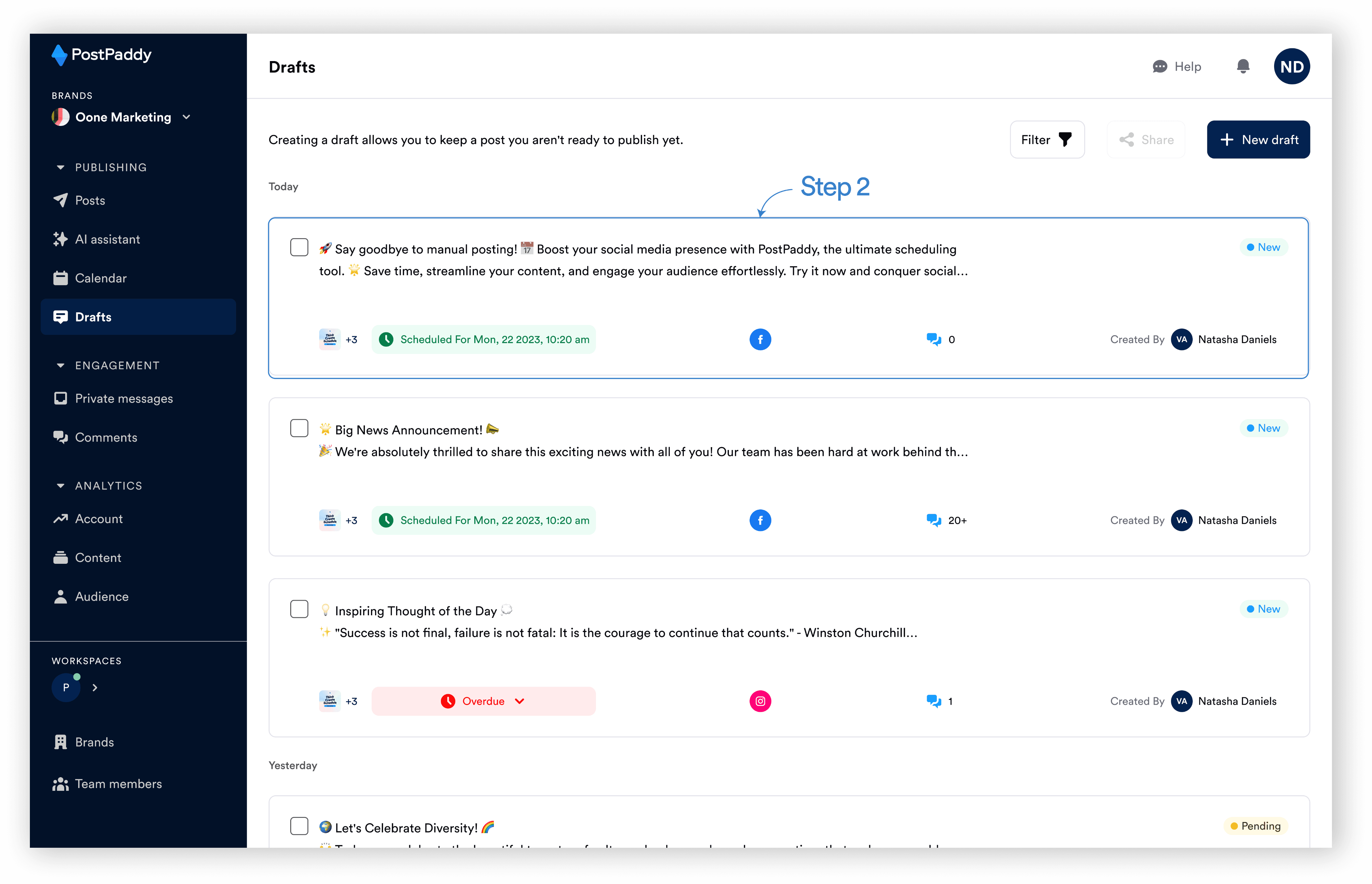1372x884 pixels.
Task: Click the New status badge on first draft
Action: click(x=1263, y=247)
